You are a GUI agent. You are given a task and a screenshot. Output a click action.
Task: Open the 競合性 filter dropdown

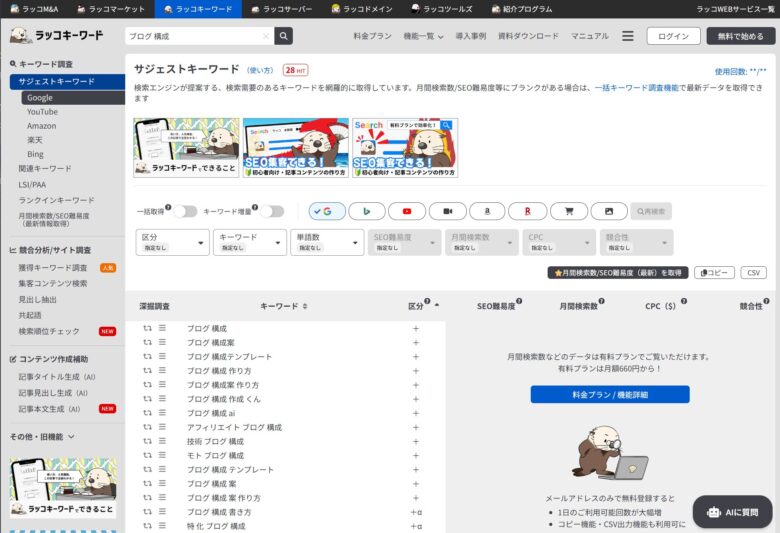pos(637,242)
